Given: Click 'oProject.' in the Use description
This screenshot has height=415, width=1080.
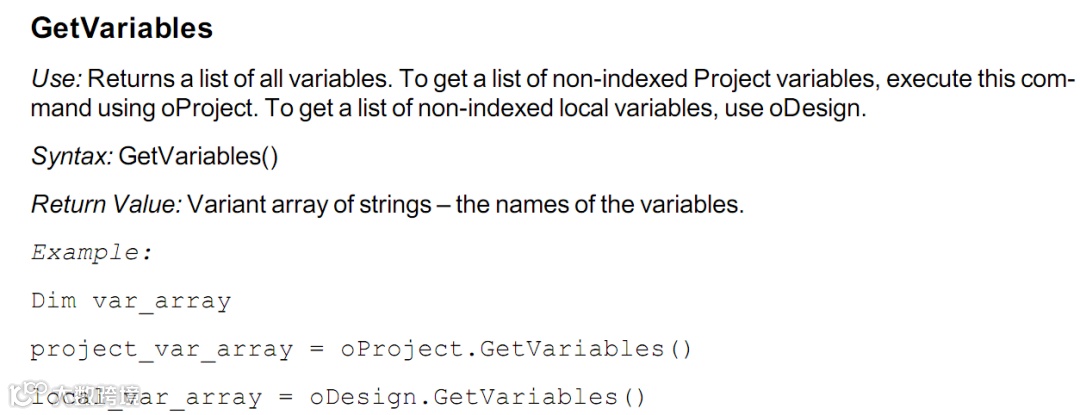Looking at the screenshot, I should pos(210,108).
